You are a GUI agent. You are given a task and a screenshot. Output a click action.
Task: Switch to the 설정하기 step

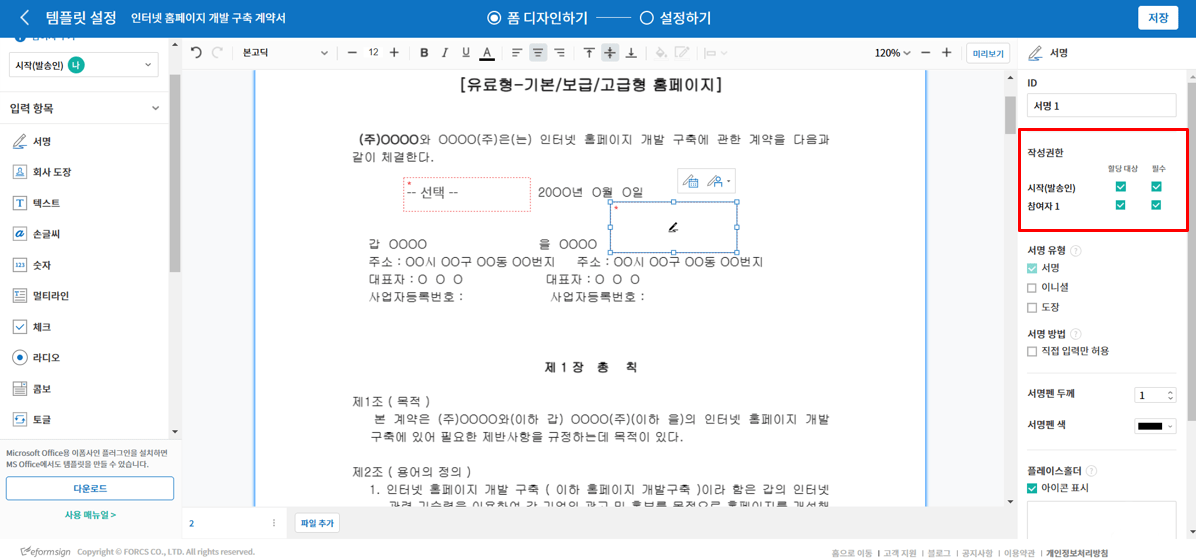point(676,18)
